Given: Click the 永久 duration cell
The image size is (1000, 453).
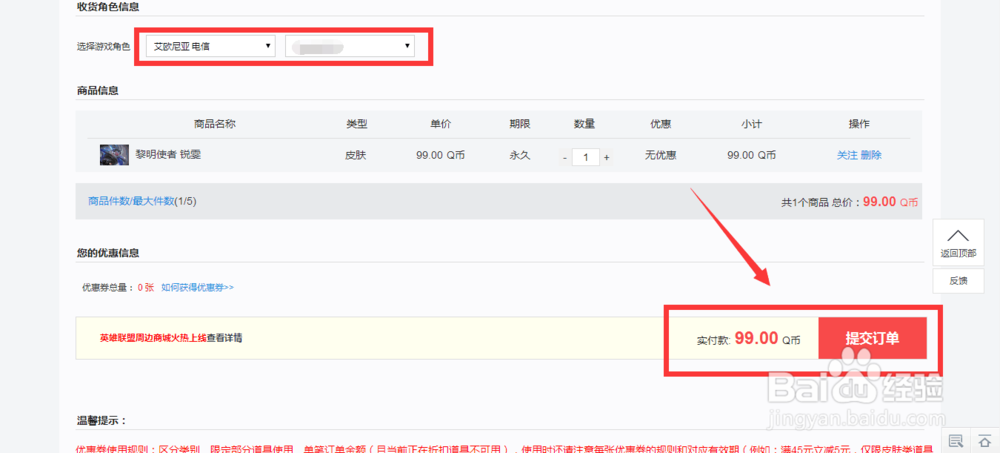Looking at the screenshot, I should point(520,155).
